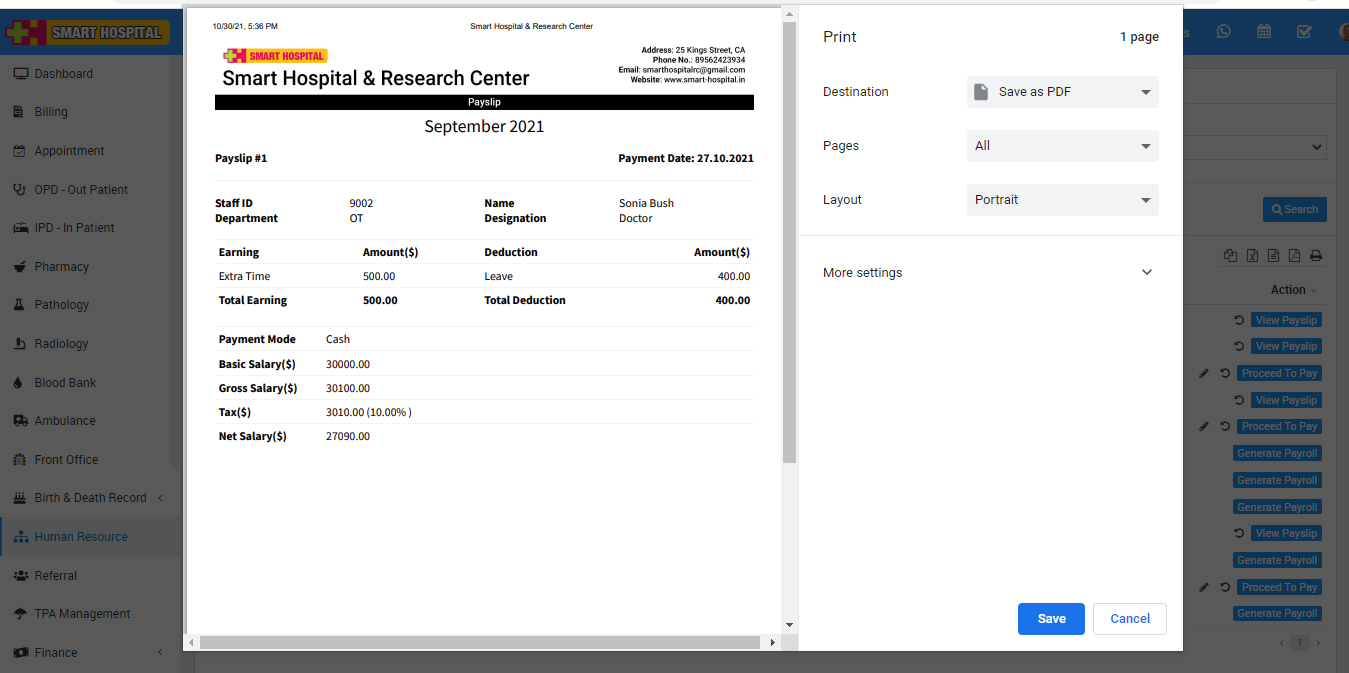Open Human Resource in the sidebar
Screen dimensions: 1349x673
coord(81,537)
